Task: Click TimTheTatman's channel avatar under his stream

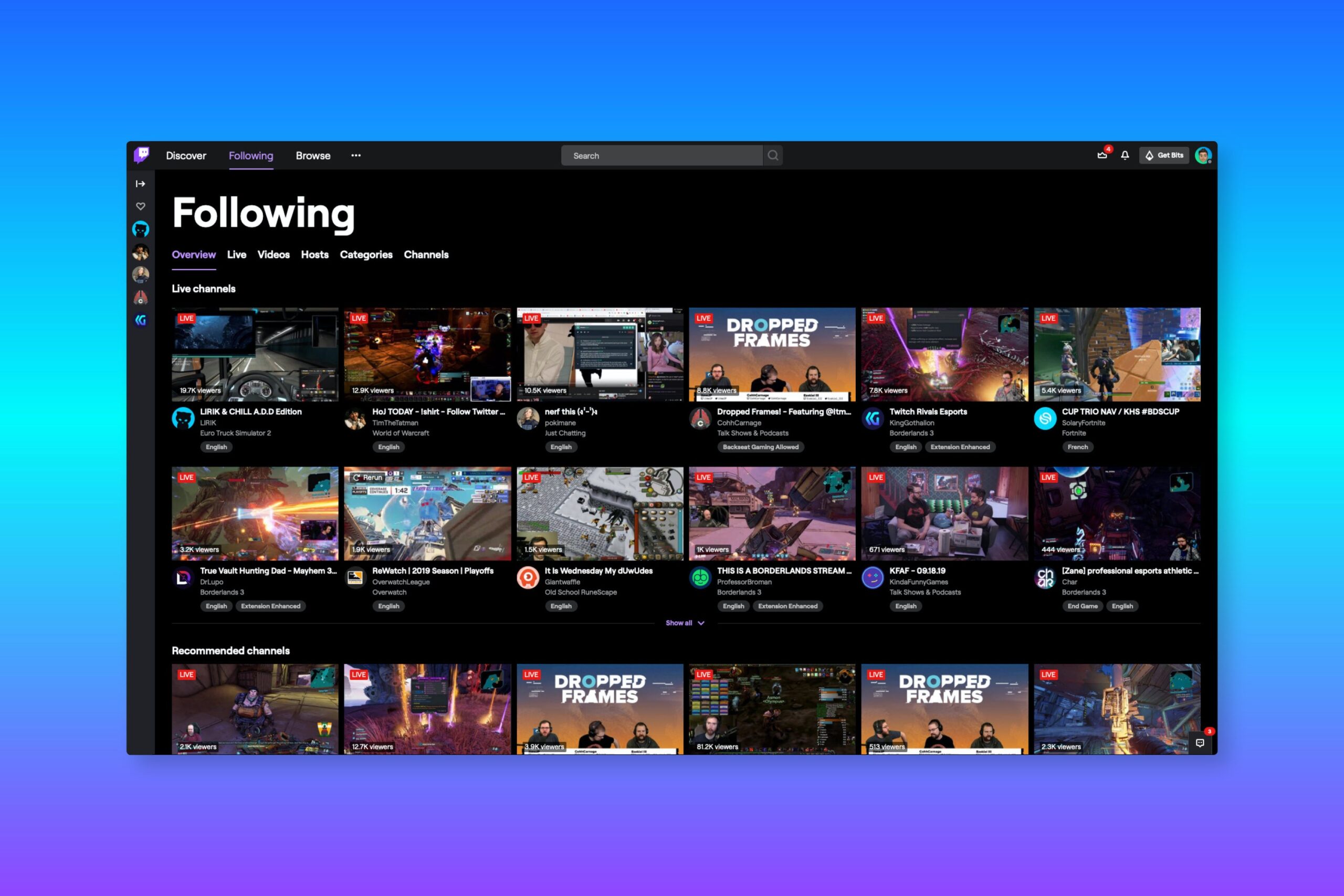Action: tap(355, 419)
